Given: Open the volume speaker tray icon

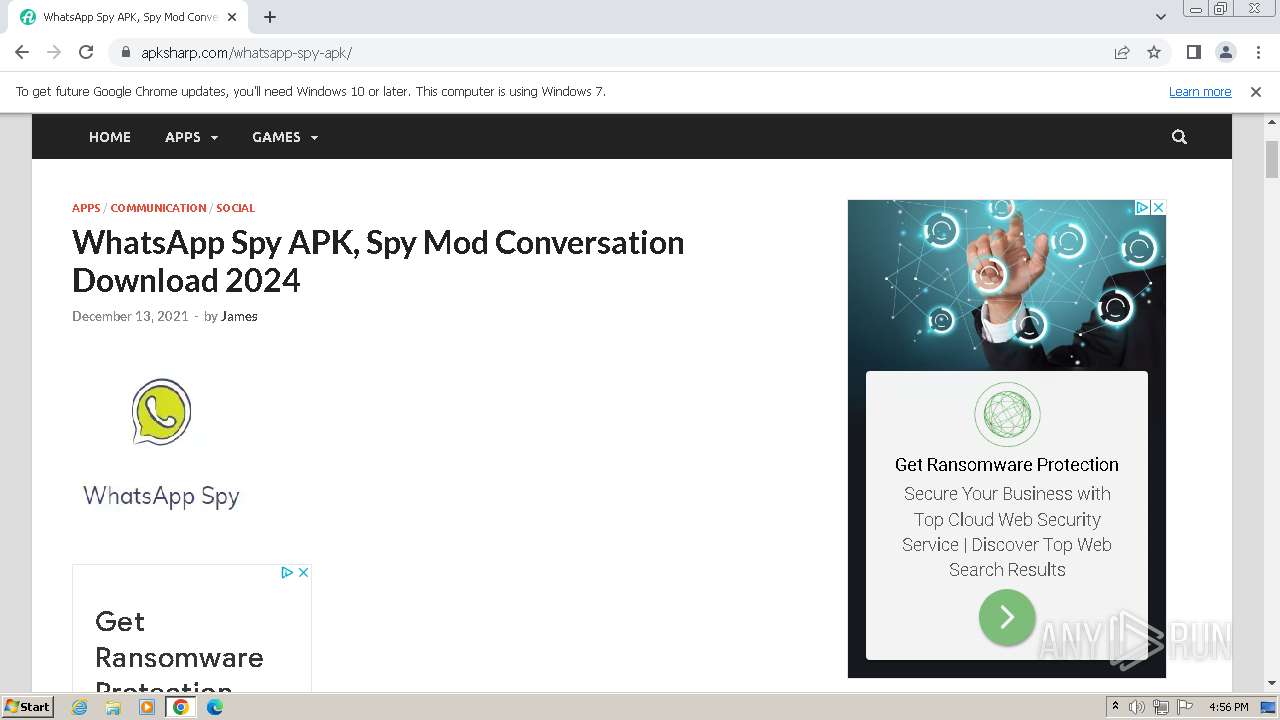Looking at the screenshot, I should pyautogui.click(x=1137, y=707).
